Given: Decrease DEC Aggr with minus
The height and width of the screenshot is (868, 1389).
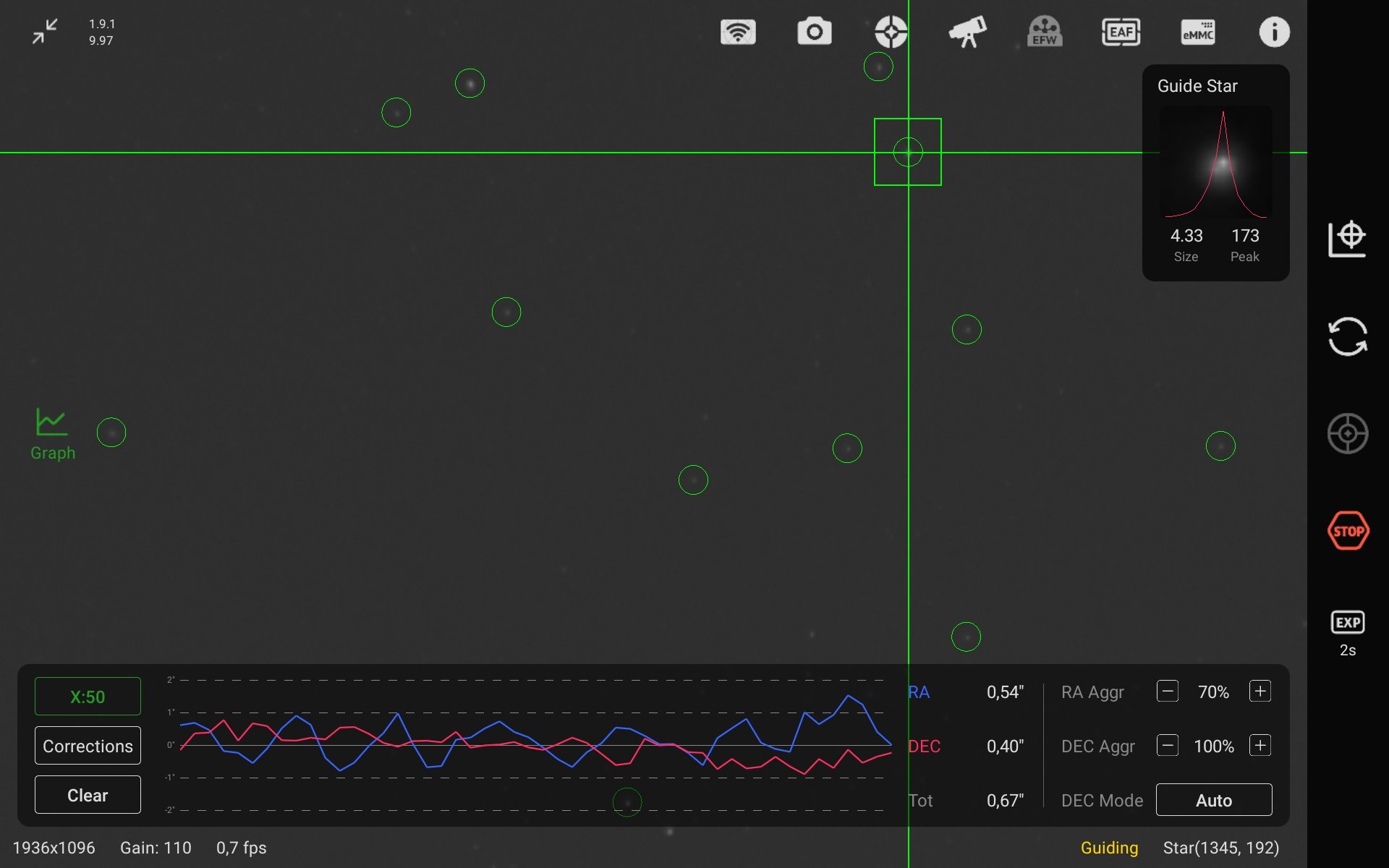Looking at the screenshot, I should (1168, 746).
